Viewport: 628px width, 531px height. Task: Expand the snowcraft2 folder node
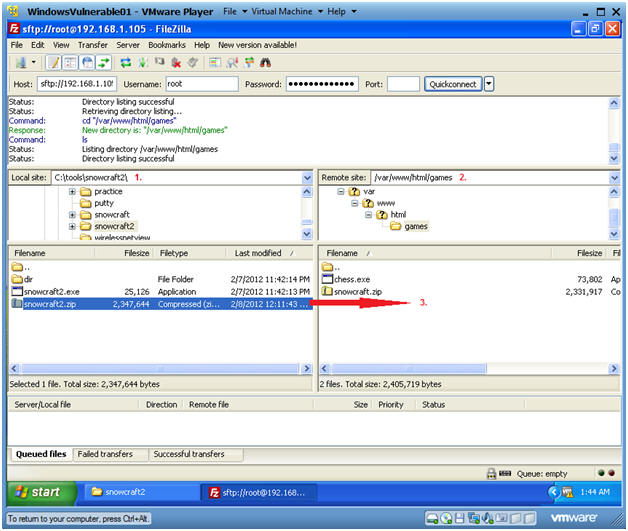pyautogui.click(x=72, y=226)
